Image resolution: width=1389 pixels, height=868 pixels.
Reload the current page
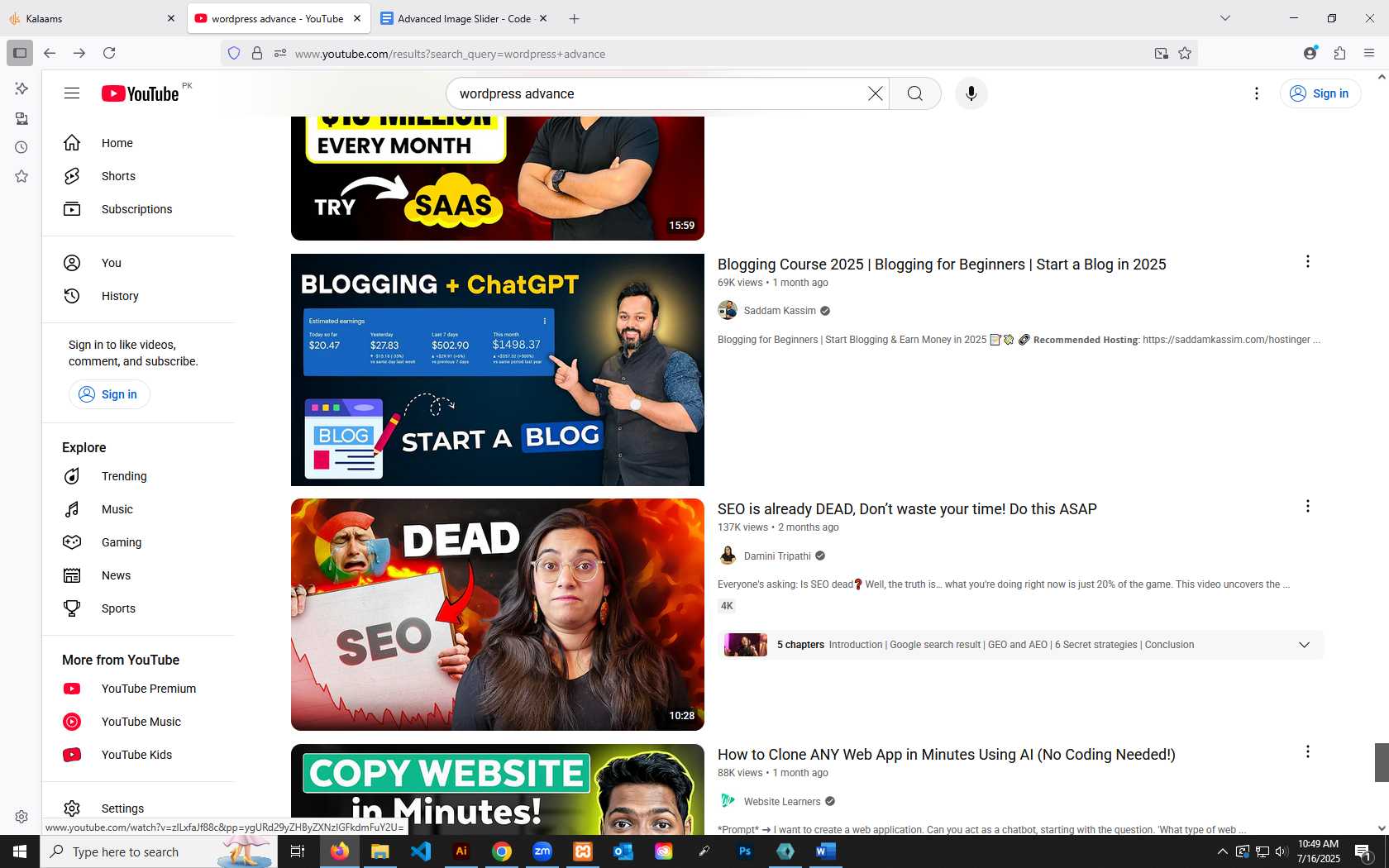[109, 53]
